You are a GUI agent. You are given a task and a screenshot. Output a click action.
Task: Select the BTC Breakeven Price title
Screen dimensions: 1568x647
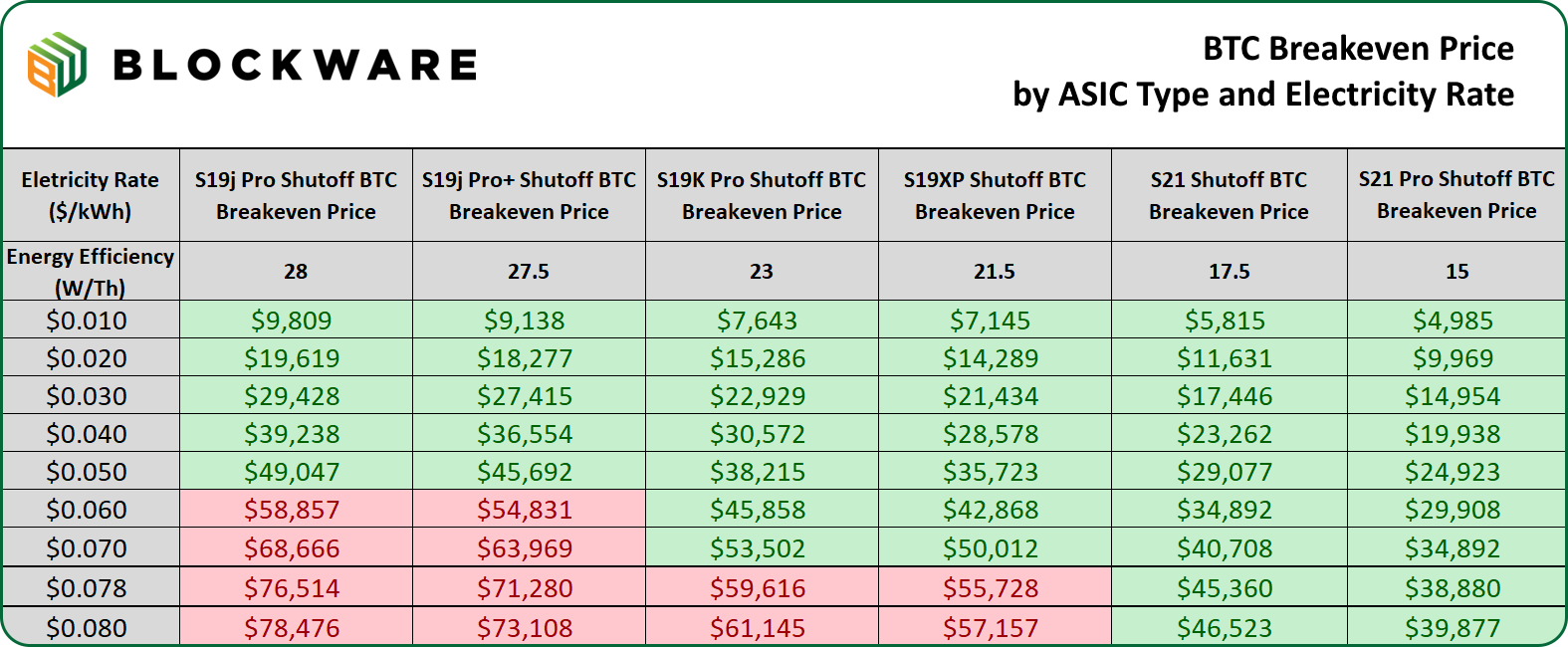[1262, 72]
